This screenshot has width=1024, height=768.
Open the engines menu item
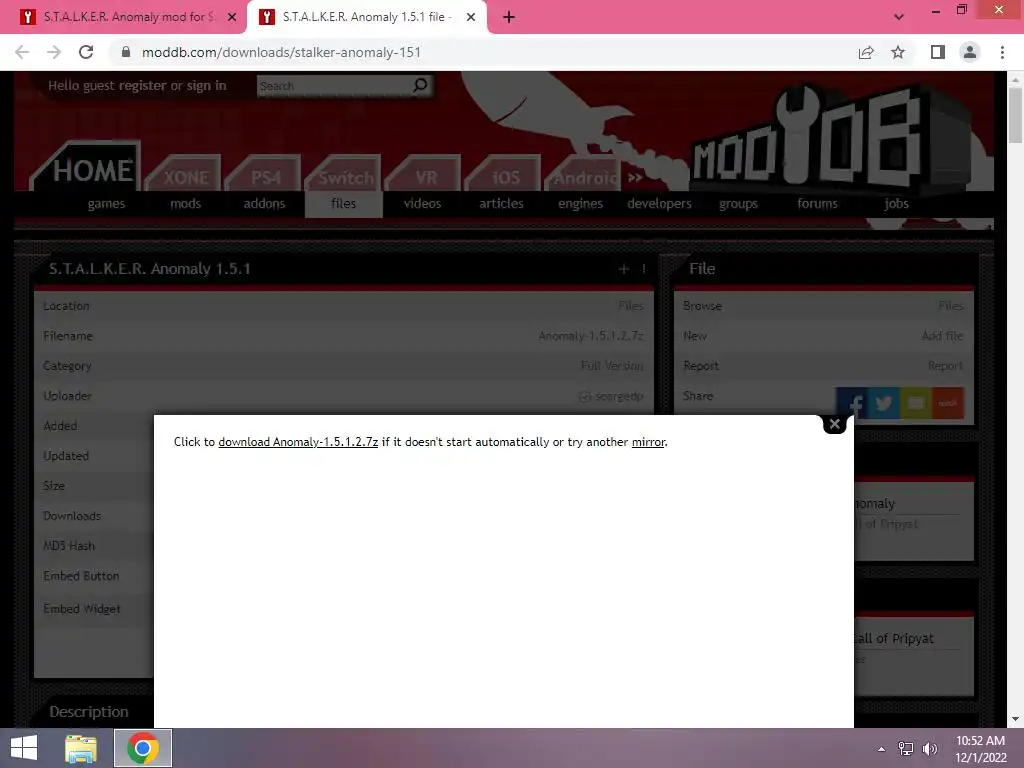(x=581, y=204)
